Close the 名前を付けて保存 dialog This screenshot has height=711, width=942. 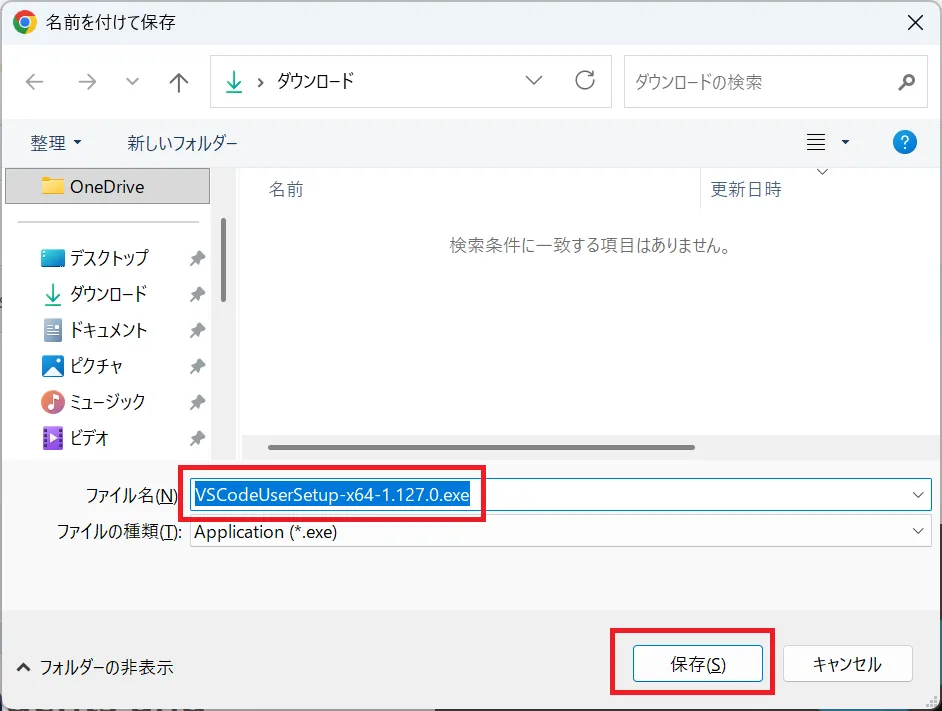click(x=915, y=22)
